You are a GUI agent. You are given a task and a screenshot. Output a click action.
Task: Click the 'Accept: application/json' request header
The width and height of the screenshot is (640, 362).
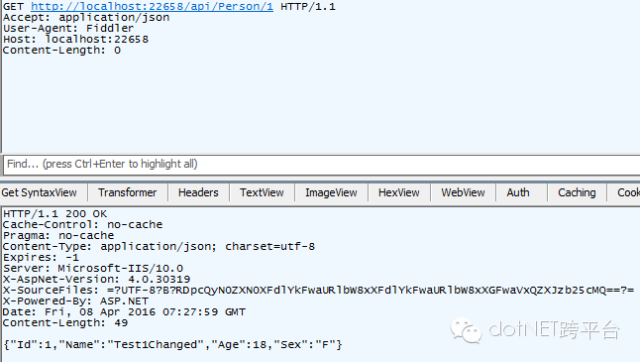coord(86,18)
